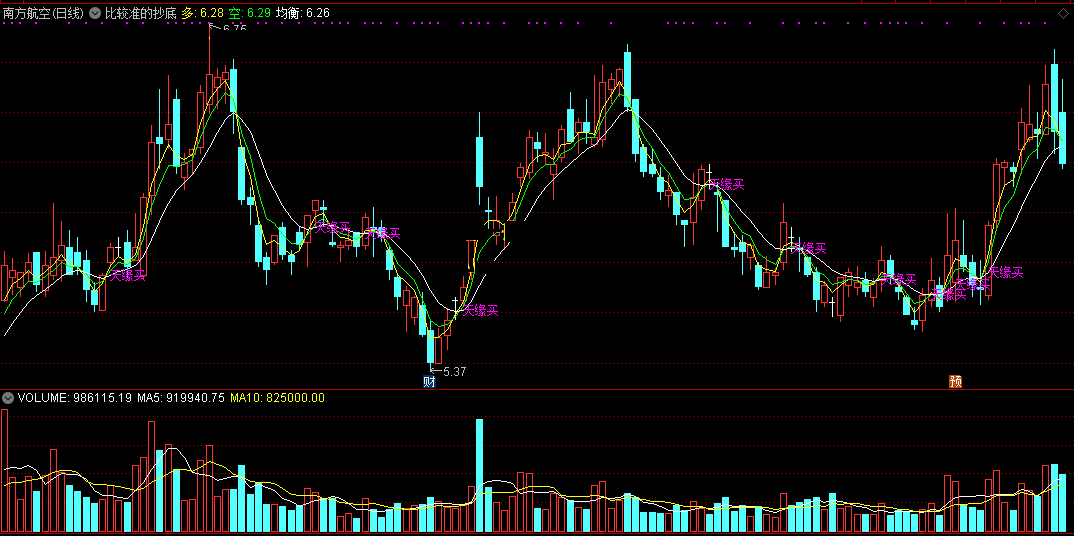Image resolution: width=1074 pixels, height=536 pixels.
Task: Click the leftmost 天缘买 buy signal
Action: pyautogui.click(x=129, y=275)
